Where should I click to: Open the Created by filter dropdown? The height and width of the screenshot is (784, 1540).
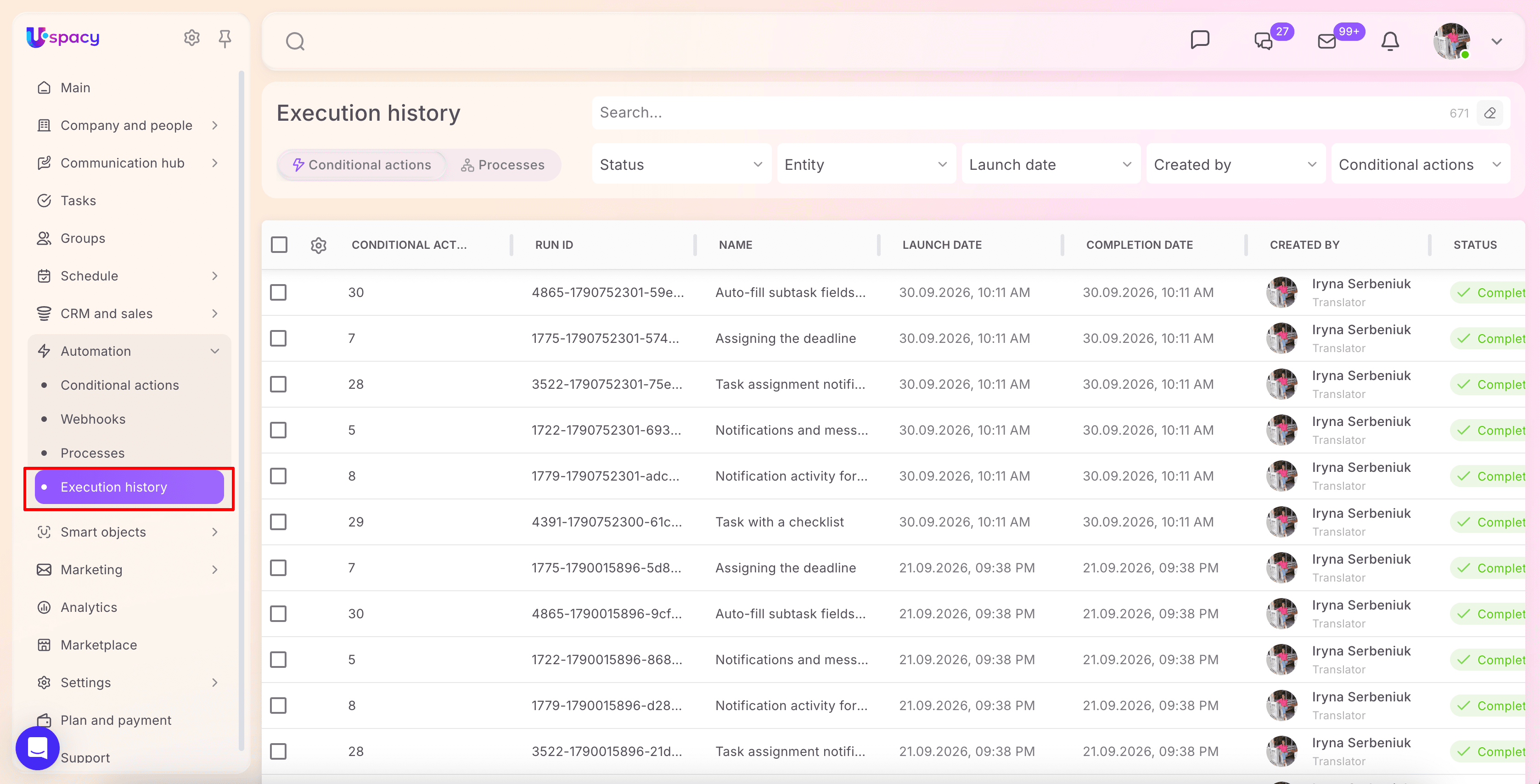point(1236,164)
